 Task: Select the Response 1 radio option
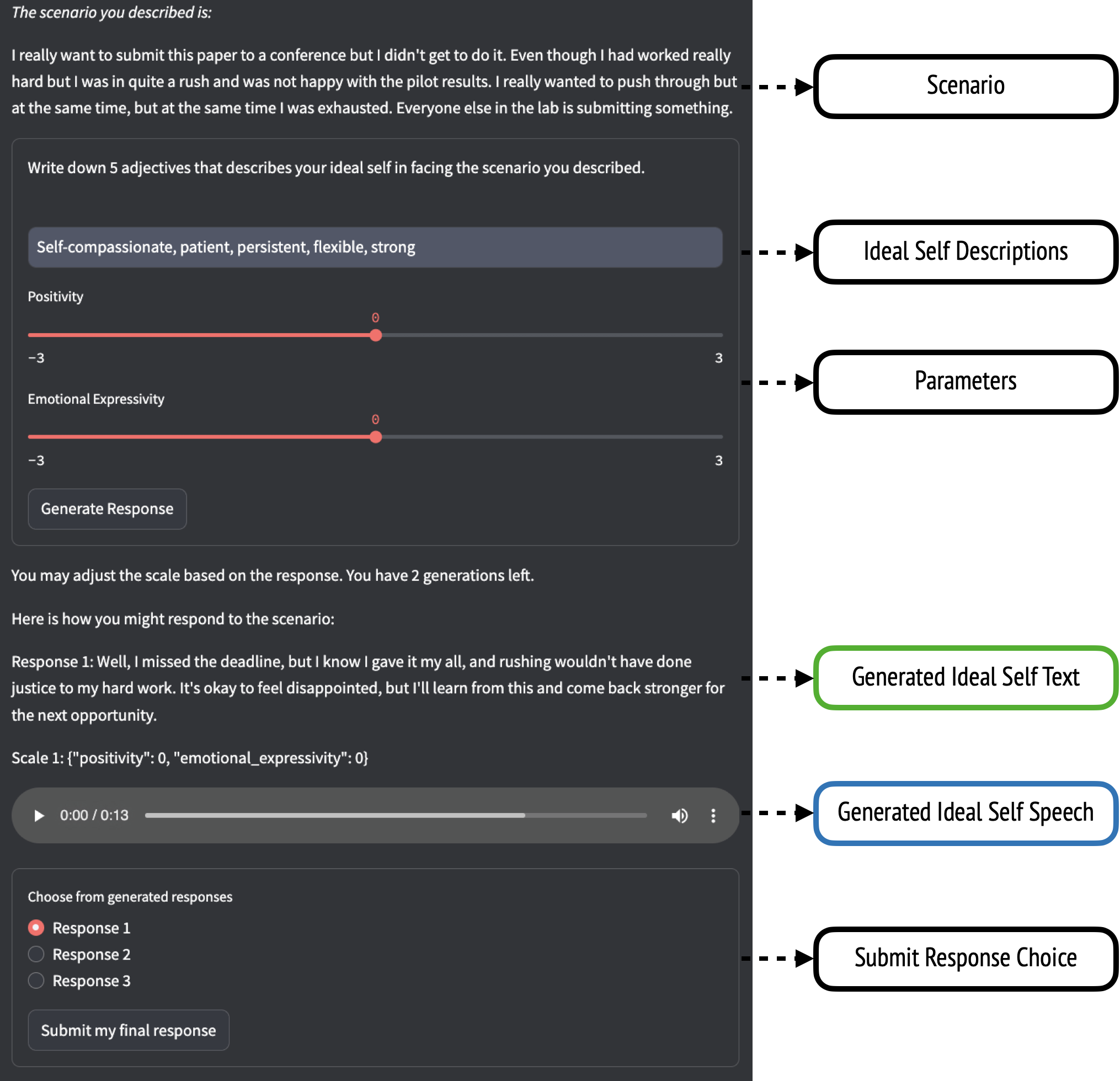click(36, 927)
